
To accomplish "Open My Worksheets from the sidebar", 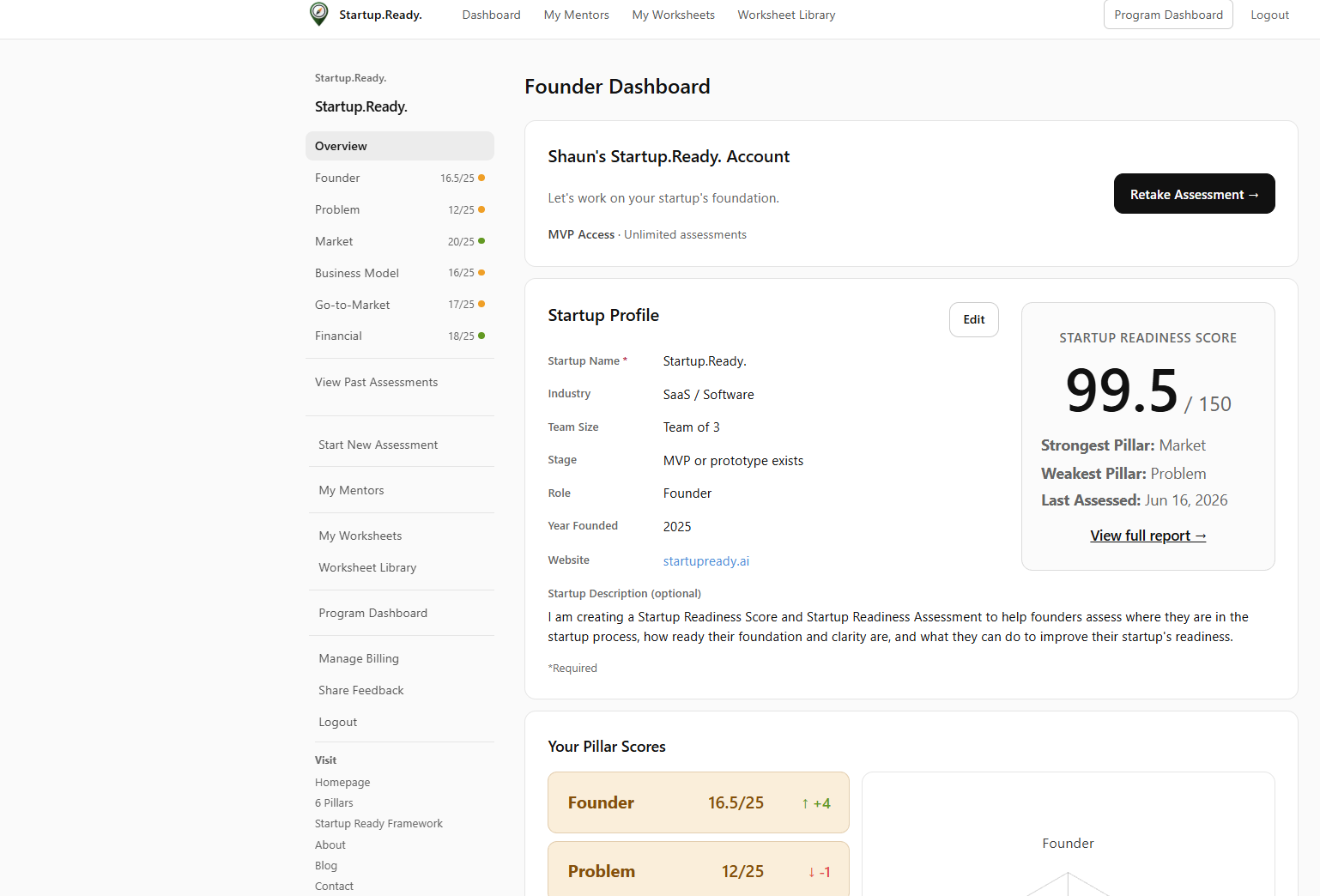I will coord(360,536).
